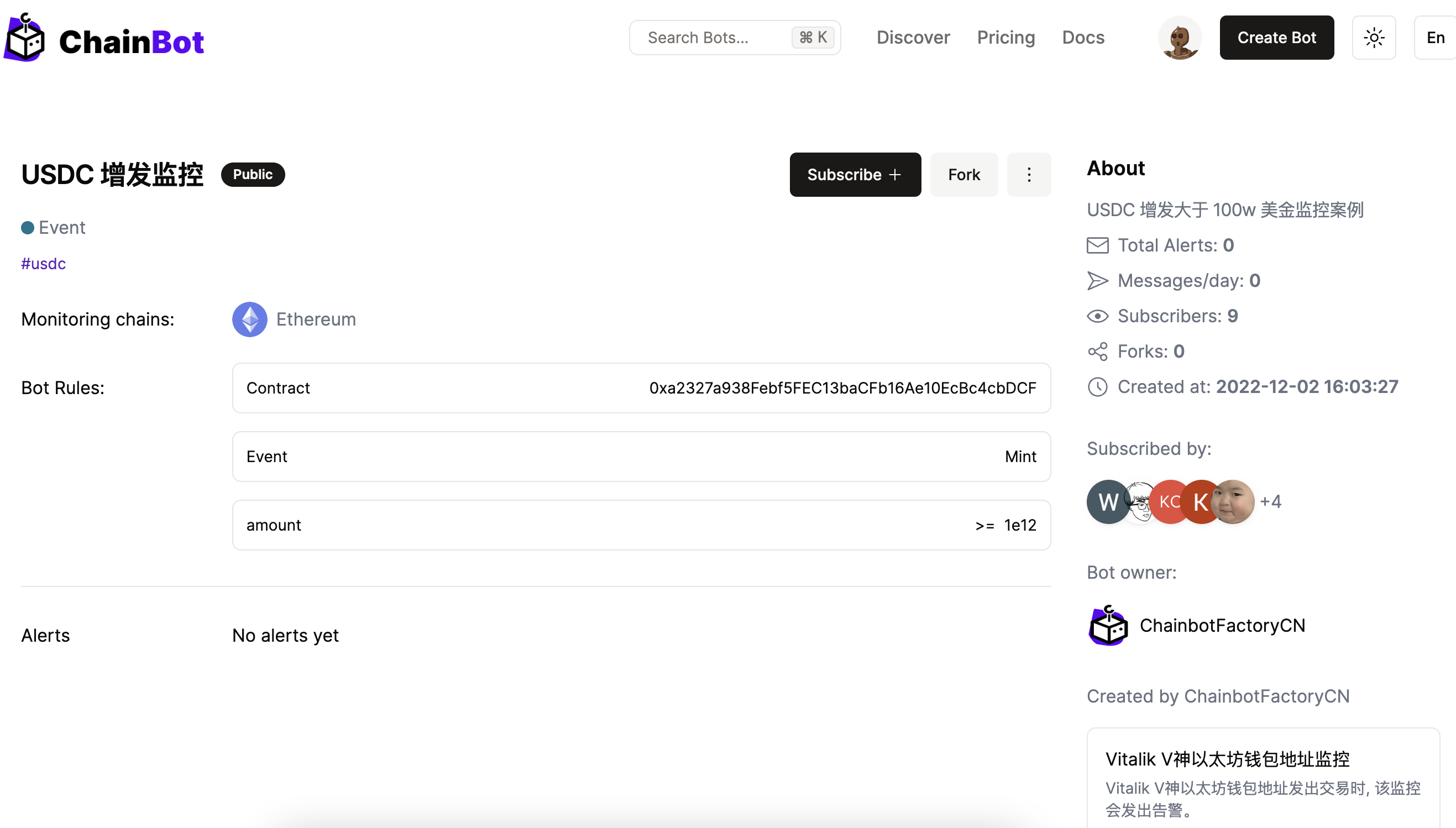Click the KC subscriber avatar
This screenshot has height=828, width=1456.
click(x=1166, y=501)
